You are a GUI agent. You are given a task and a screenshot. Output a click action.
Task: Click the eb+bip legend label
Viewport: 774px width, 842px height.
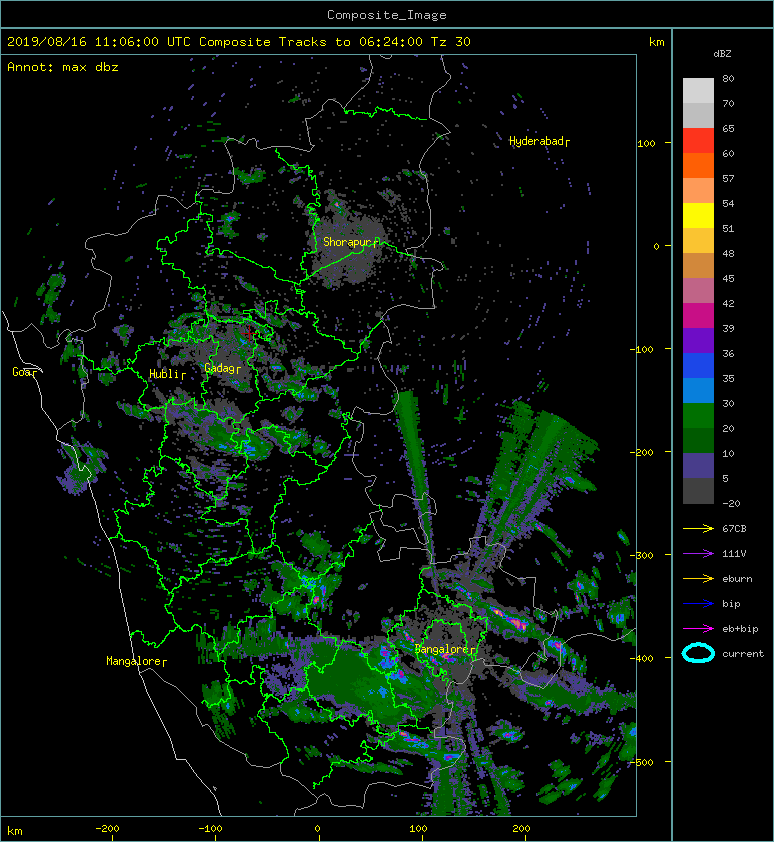[x=740, y=629]
